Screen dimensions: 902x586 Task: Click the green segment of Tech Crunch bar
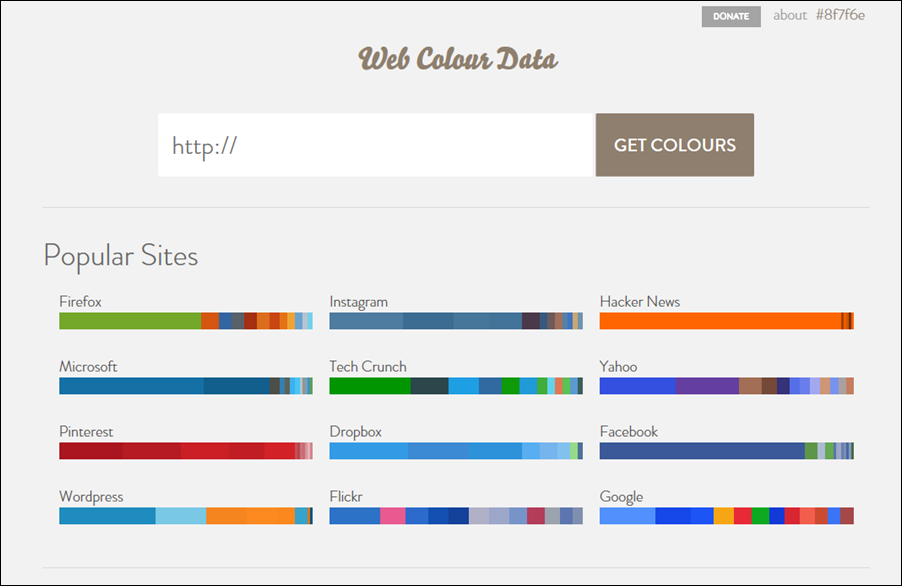pyautogui.click(x=370, y=386)
